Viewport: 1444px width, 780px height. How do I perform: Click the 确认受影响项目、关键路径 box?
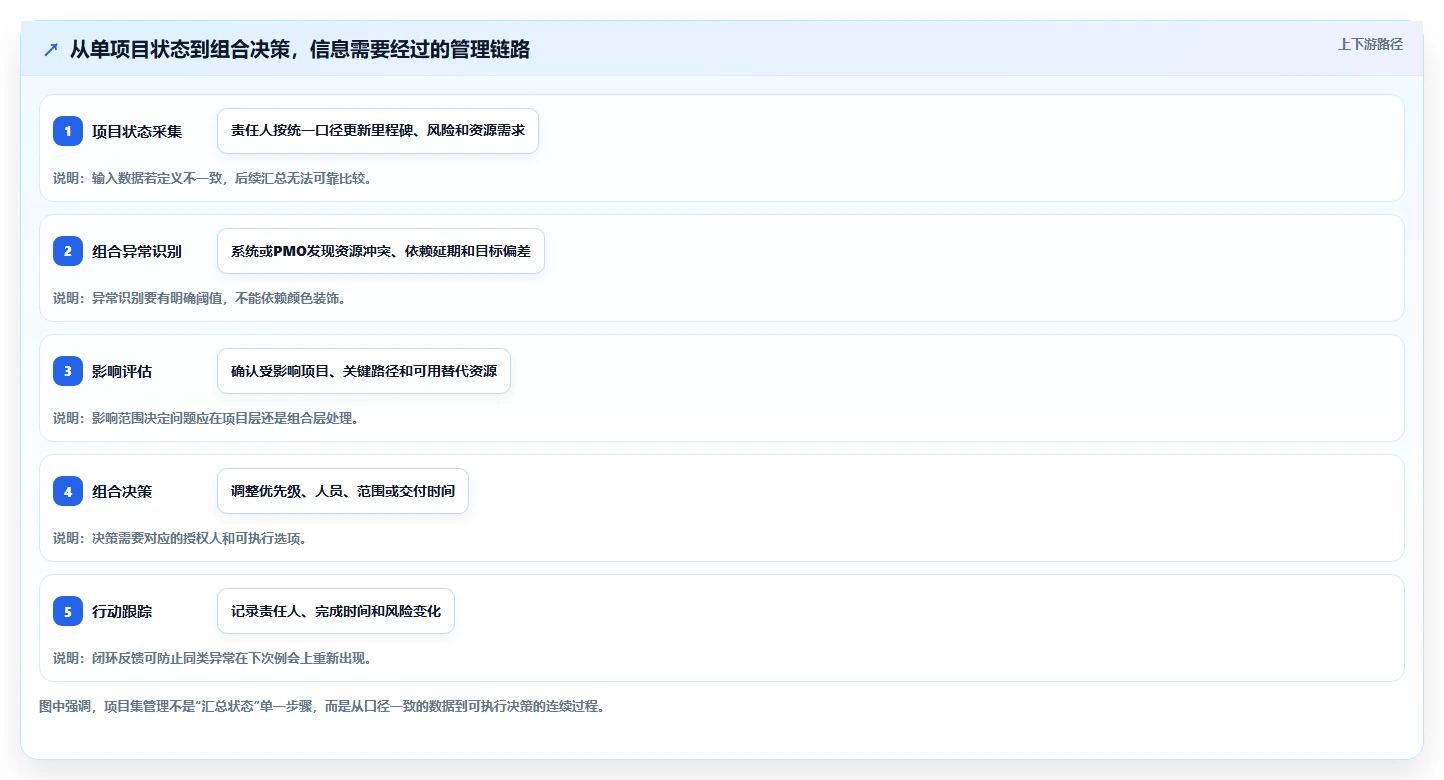364,371
